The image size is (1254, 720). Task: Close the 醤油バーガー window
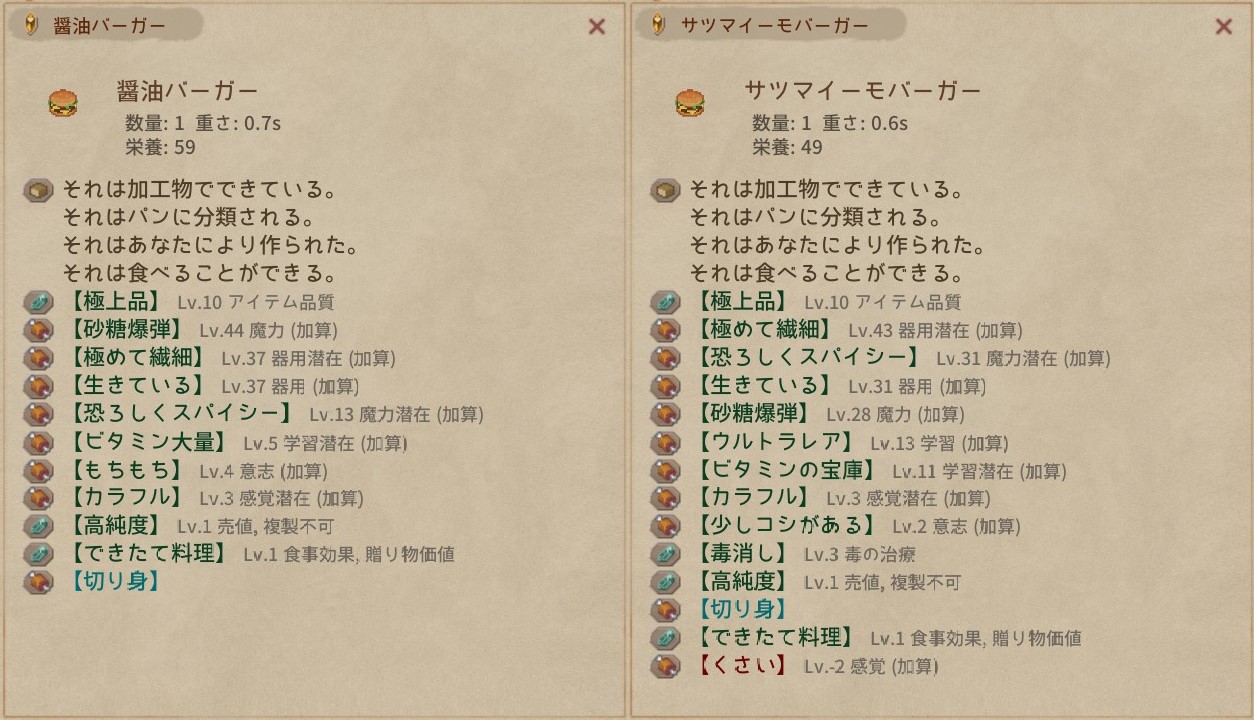pos(597,27)
